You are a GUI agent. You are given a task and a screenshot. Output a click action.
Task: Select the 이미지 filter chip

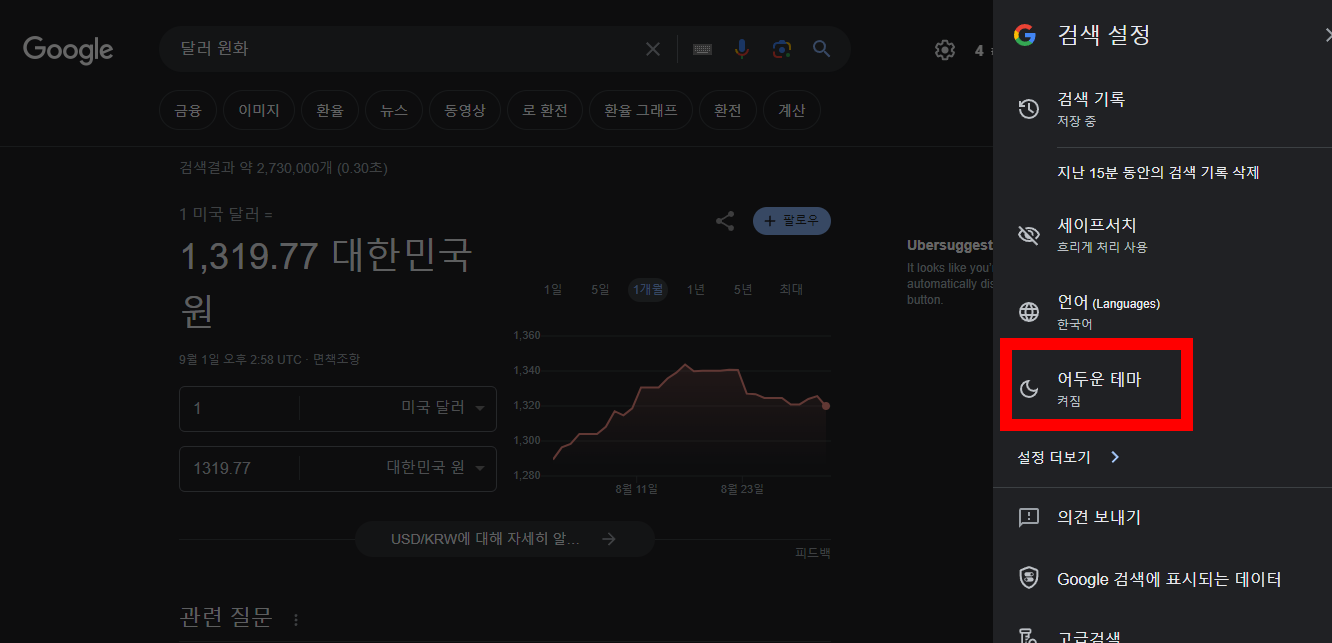pos(259,111)
